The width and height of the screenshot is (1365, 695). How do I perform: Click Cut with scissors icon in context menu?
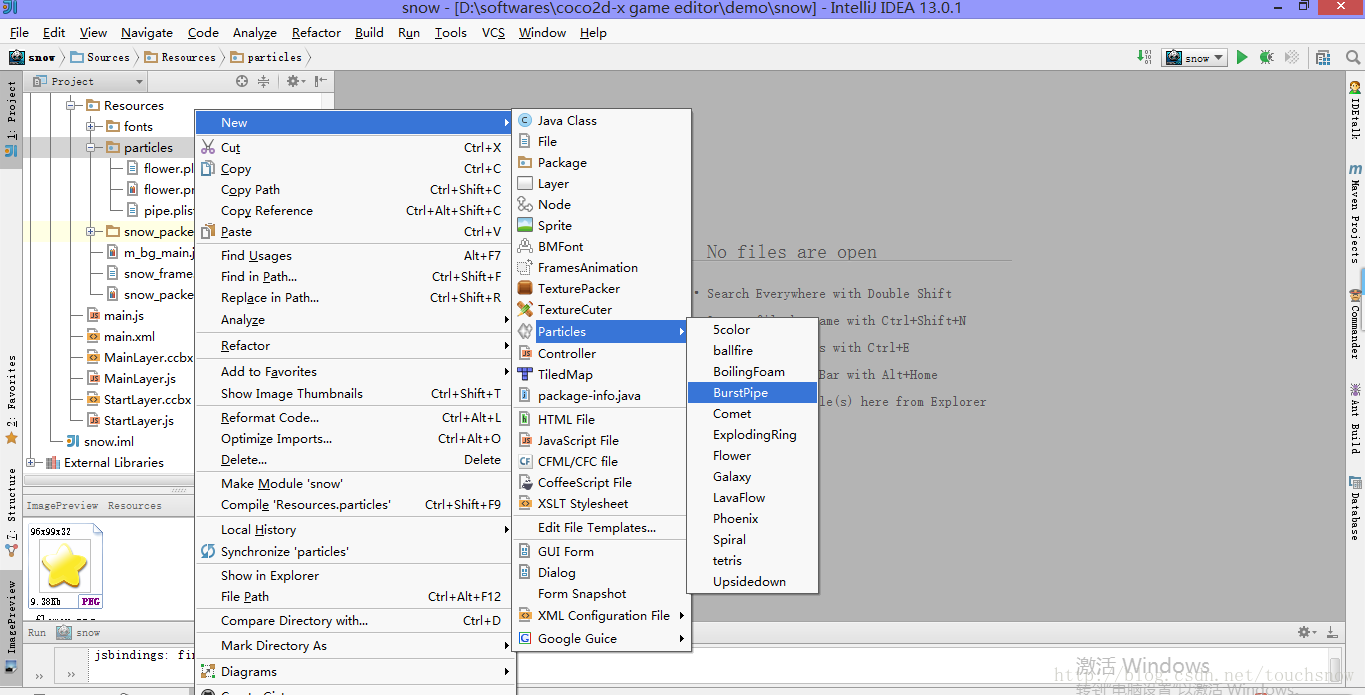(355, 147)
